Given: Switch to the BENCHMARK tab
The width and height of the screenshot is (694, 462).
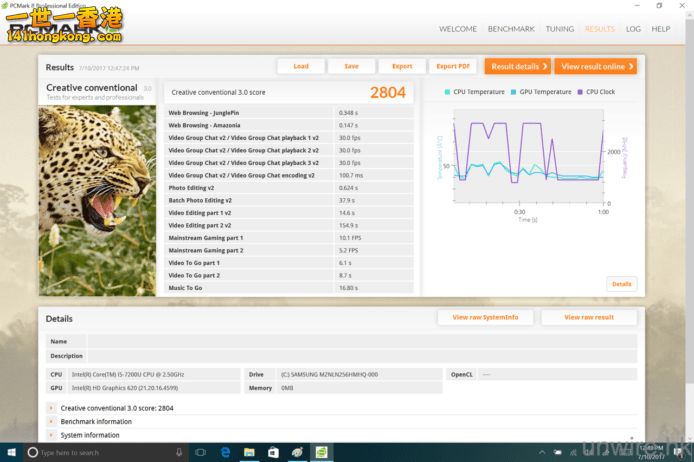Looking at the screenshot, I should pos(511,29).
